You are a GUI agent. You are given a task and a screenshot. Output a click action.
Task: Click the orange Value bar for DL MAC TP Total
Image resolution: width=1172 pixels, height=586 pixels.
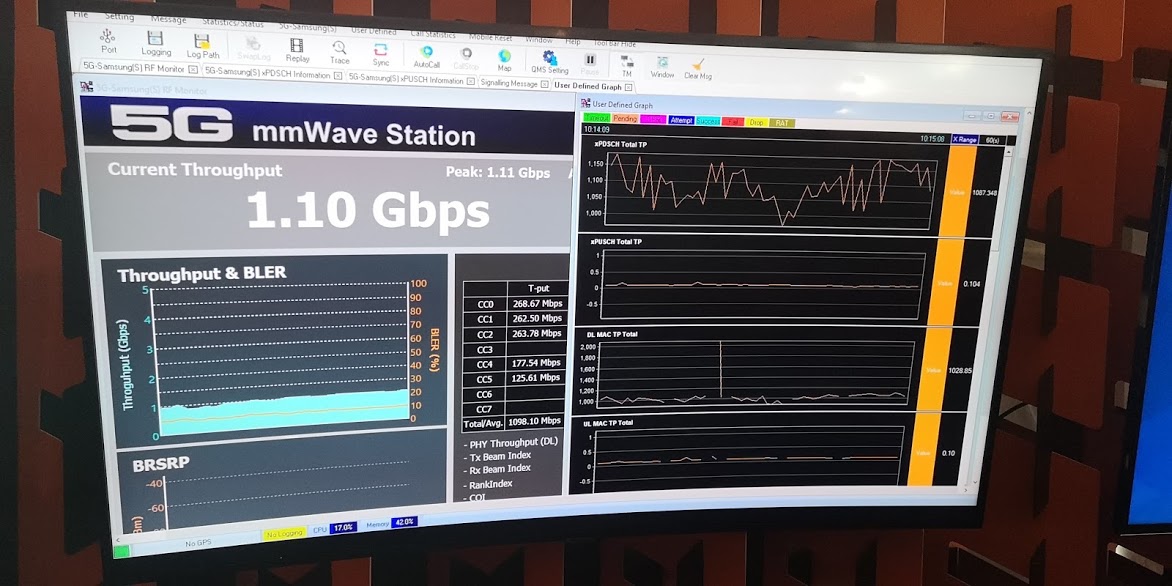tap(935, 369)
